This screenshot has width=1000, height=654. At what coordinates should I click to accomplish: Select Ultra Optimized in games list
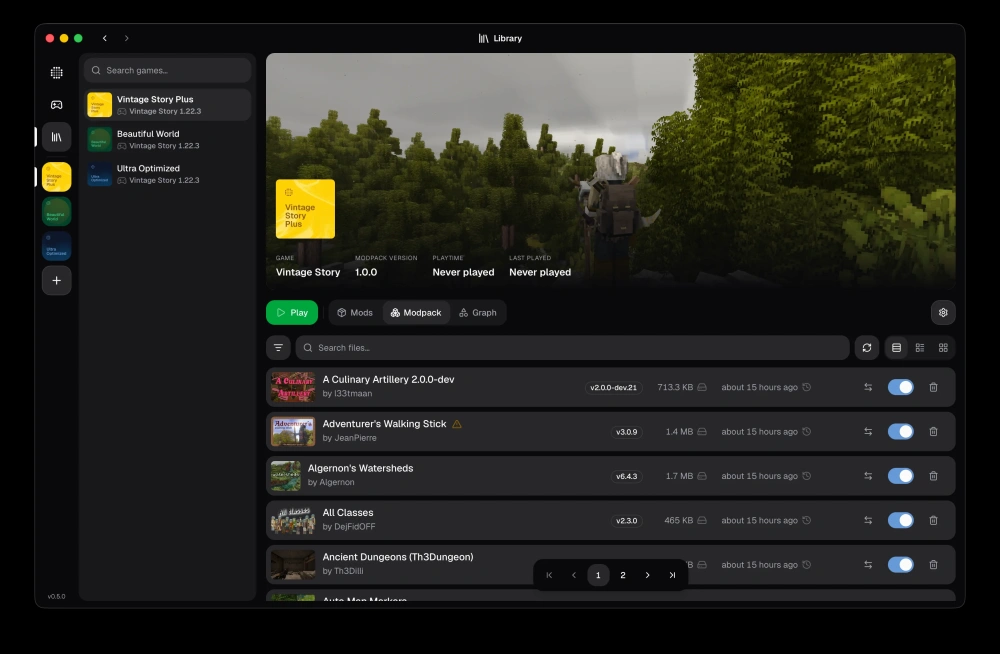tap(168, 174)
